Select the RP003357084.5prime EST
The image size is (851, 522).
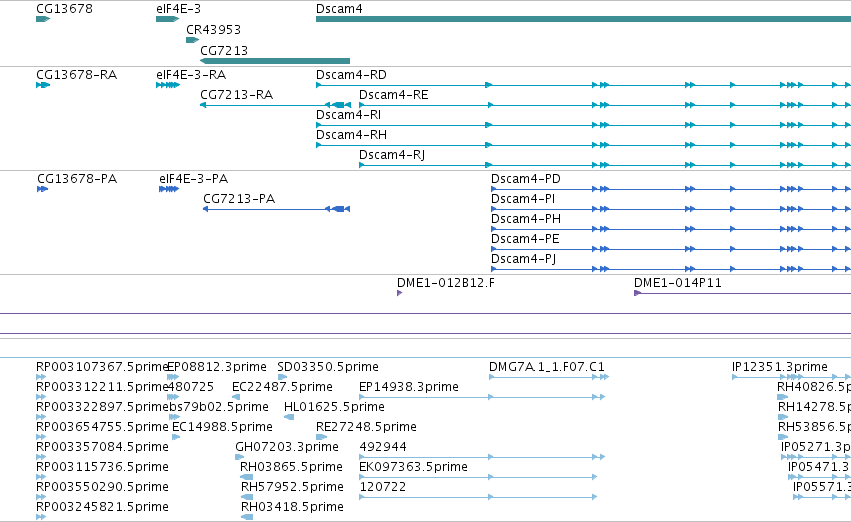click(41, 457)
